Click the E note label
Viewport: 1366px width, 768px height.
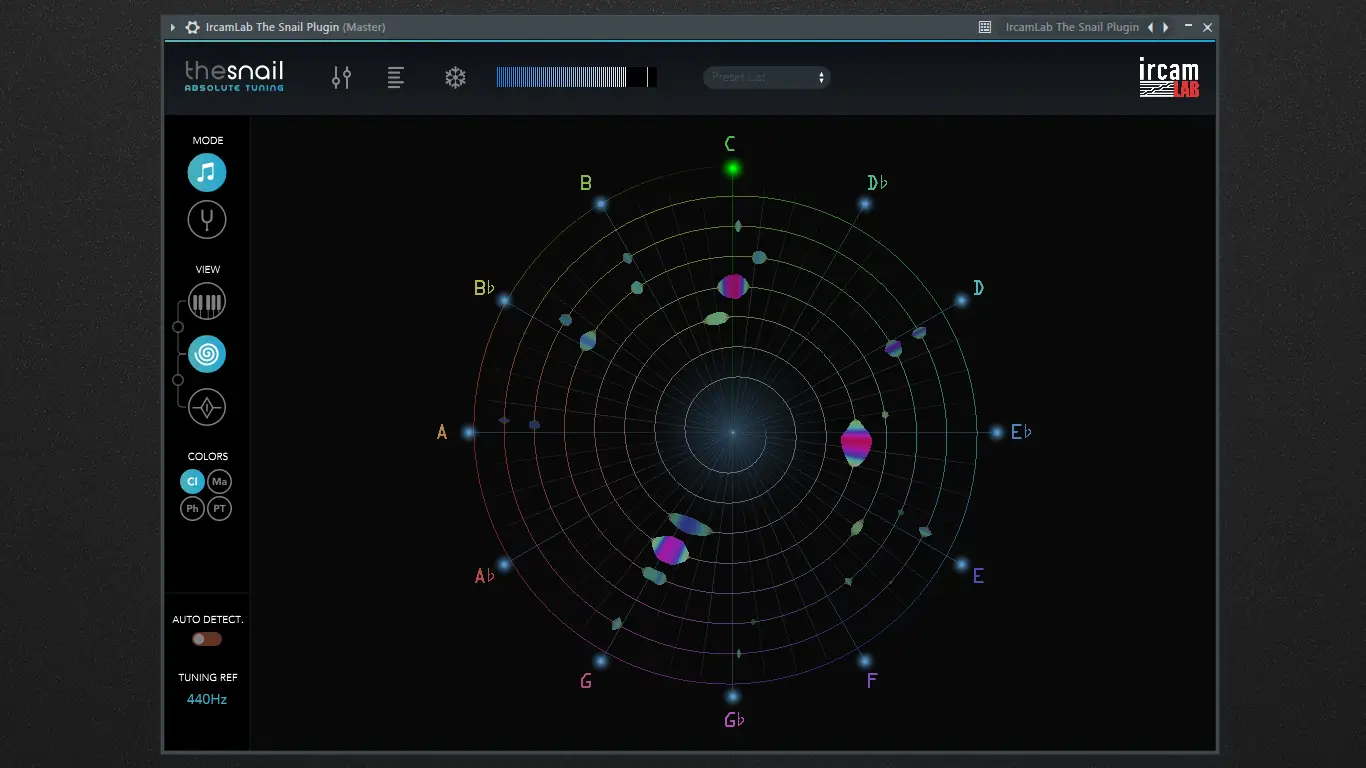coord(978,576)
